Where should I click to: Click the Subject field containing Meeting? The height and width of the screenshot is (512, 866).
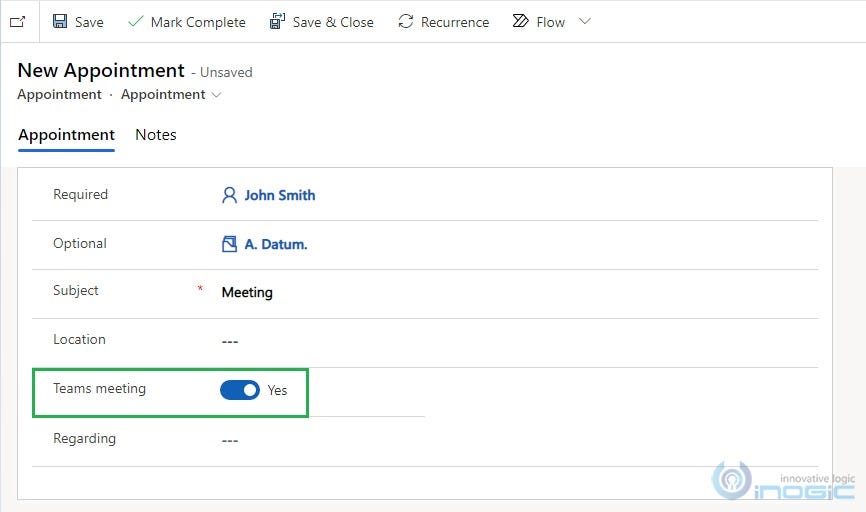(x=519, y=292)
